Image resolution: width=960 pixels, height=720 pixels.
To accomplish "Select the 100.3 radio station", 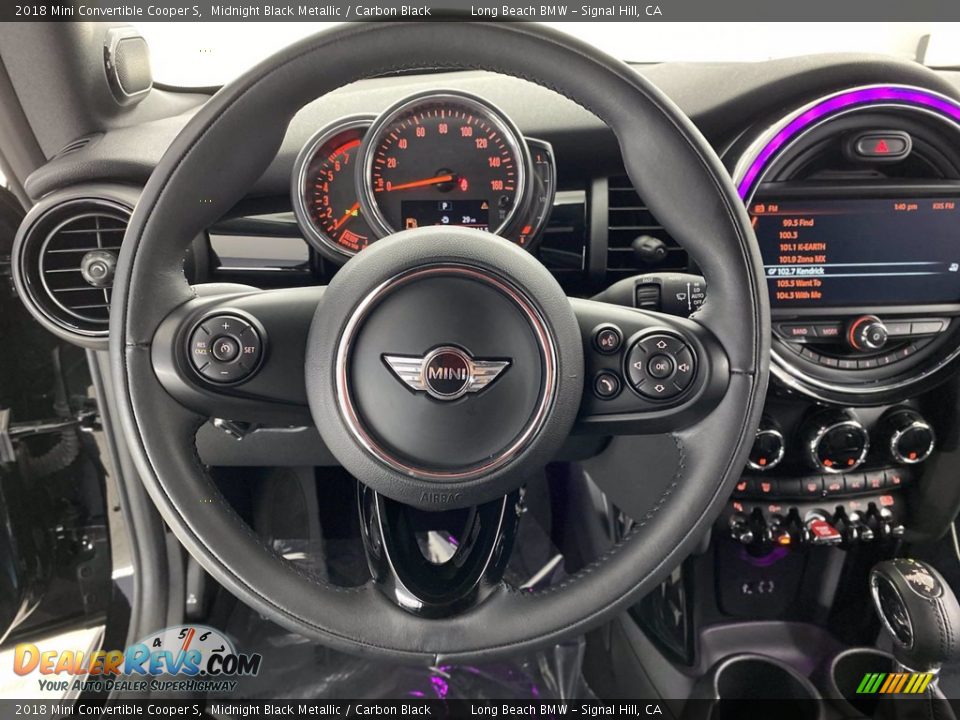I will click(788, 235).
